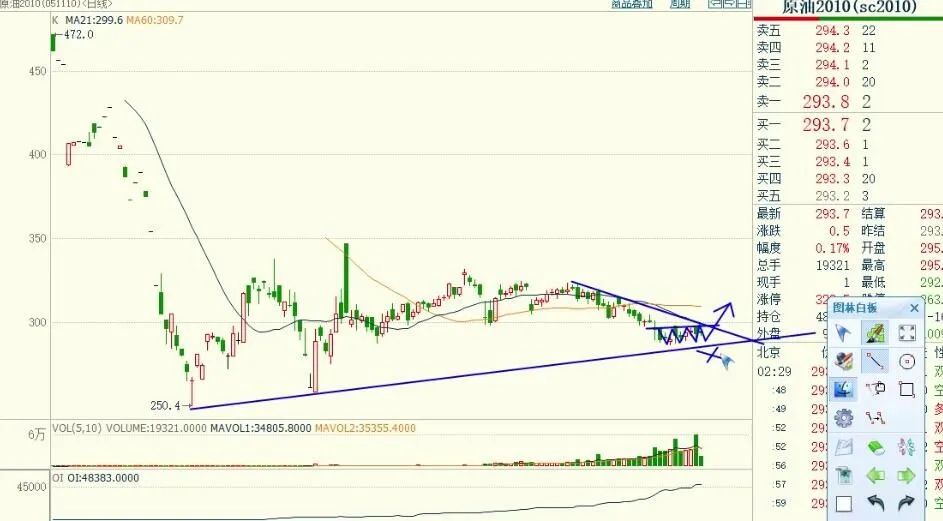Redo drawing with curved right arrow
This screenshot has height=521, width=943.
pyautogui.click(x=906, y=503)
